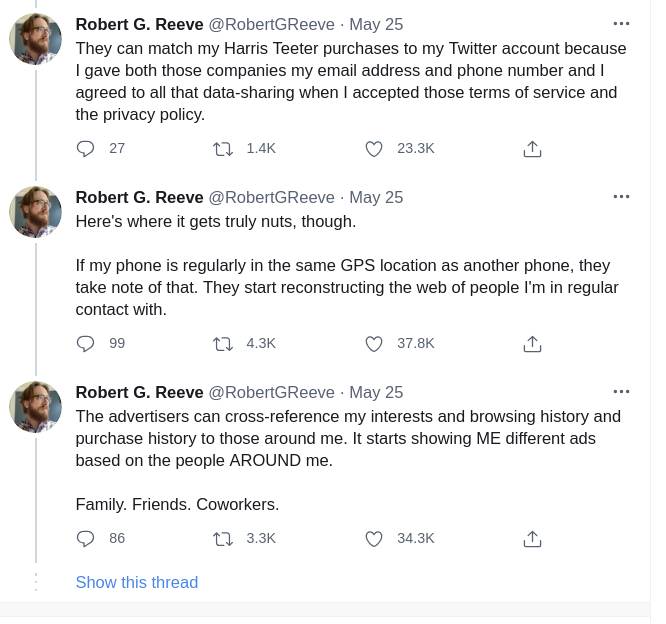The image size is (666, 624).
Task: Click @RobertGReeve handle on the advertisers tweet
Action: (x=271, y=392)
